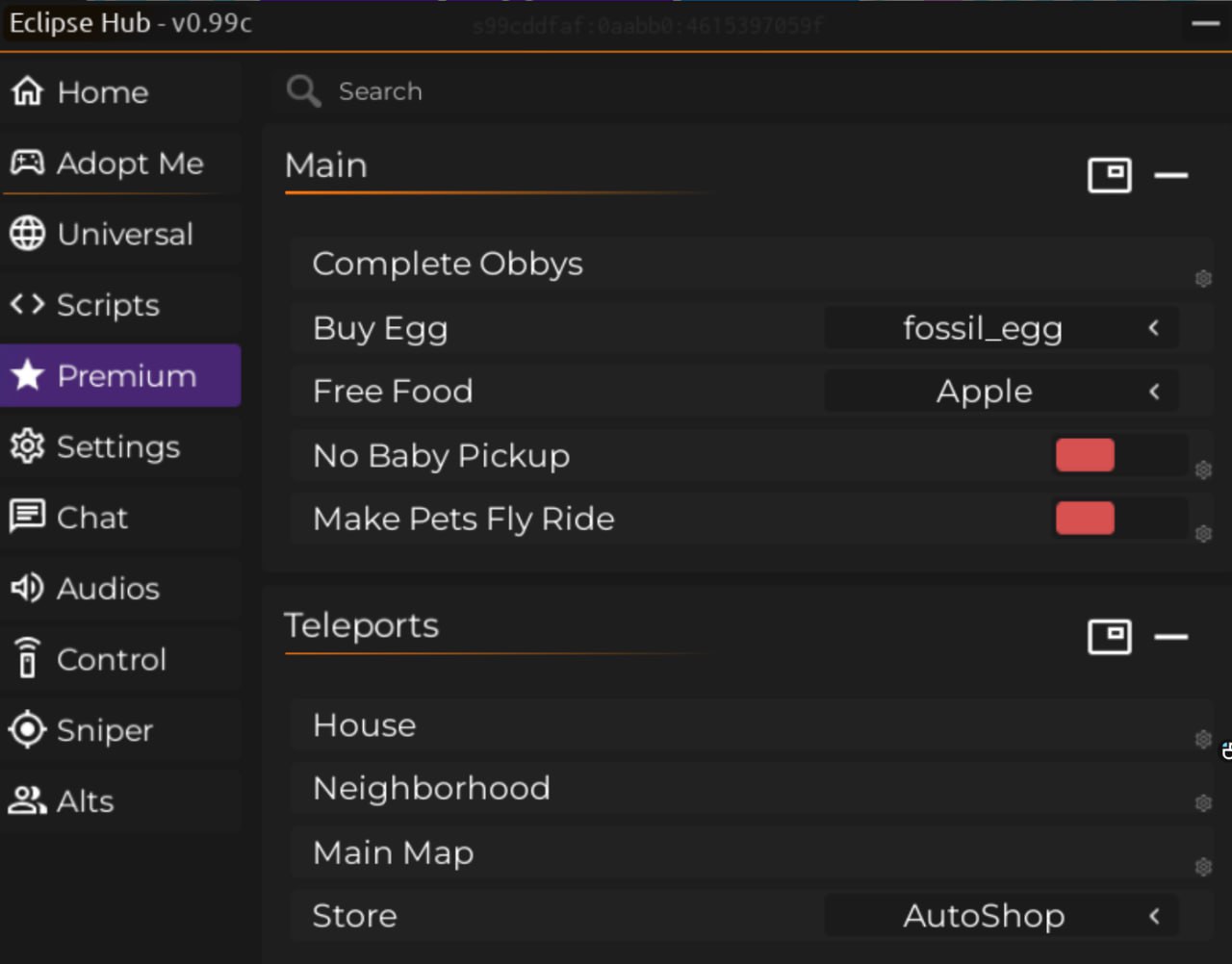Click the search magnifier icon
Screen dimensions: 1232x964
pos(303,91)
